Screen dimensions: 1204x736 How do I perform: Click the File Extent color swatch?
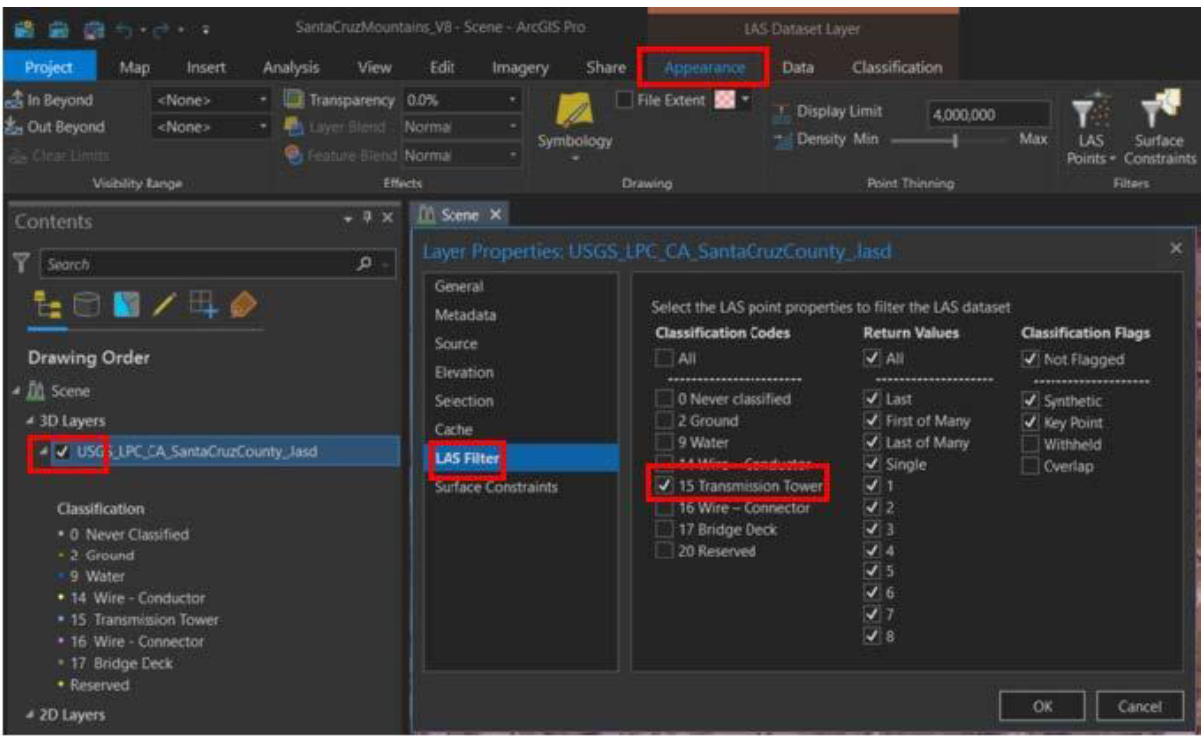[x=726, y=100]
